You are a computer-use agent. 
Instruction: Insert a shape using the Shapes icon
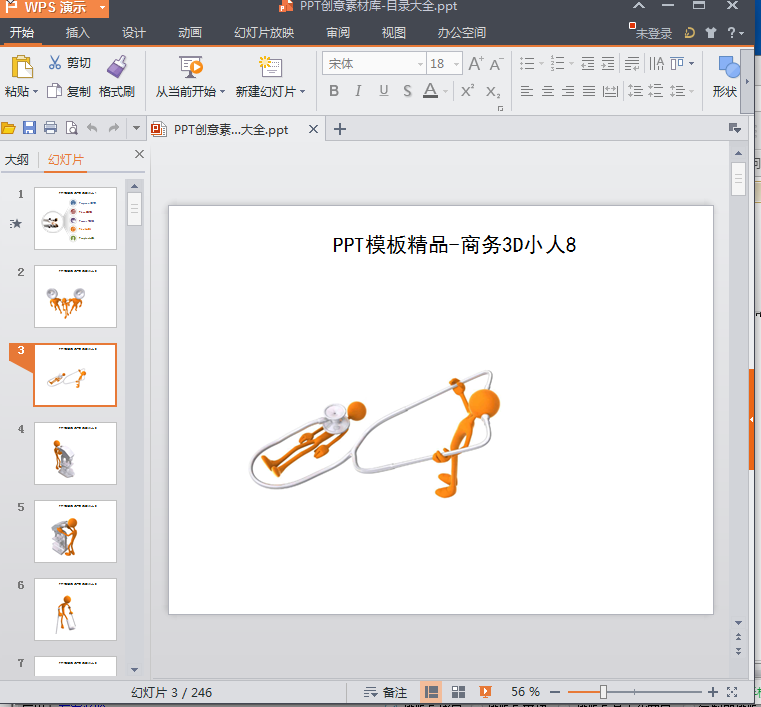tap(728, 66)
